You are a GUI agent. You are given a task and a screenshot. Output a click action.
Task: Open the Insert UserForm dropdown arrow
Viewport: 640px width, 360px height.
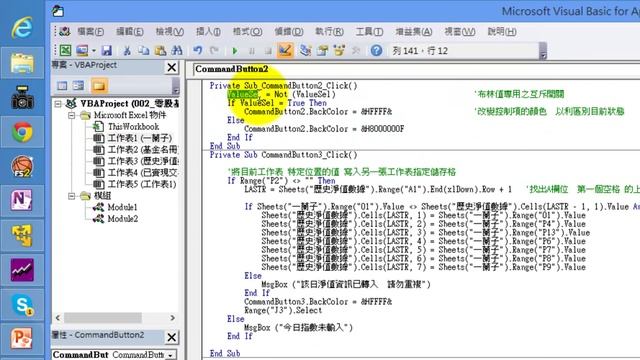coord(94,51)
